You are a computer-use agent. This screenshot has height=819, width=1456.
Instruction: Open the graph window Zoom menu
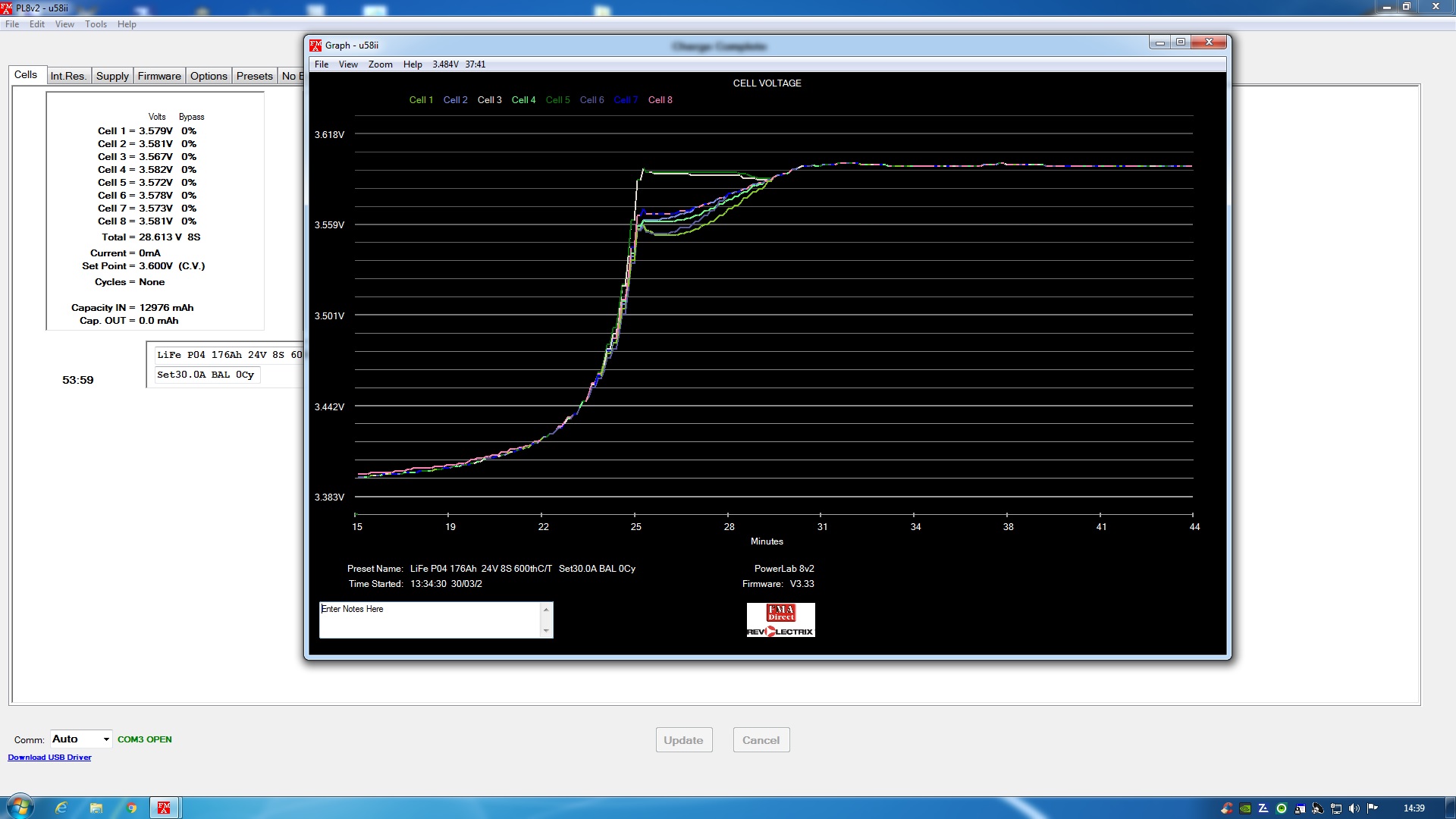click(380, 64)
